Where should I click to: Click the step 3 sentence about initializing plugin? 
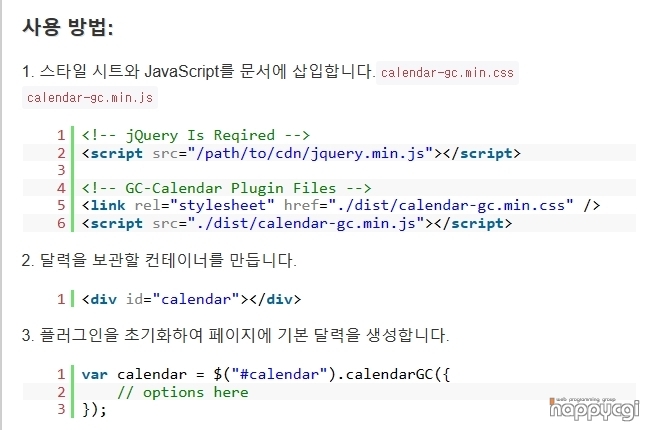[x=235, y=335]
